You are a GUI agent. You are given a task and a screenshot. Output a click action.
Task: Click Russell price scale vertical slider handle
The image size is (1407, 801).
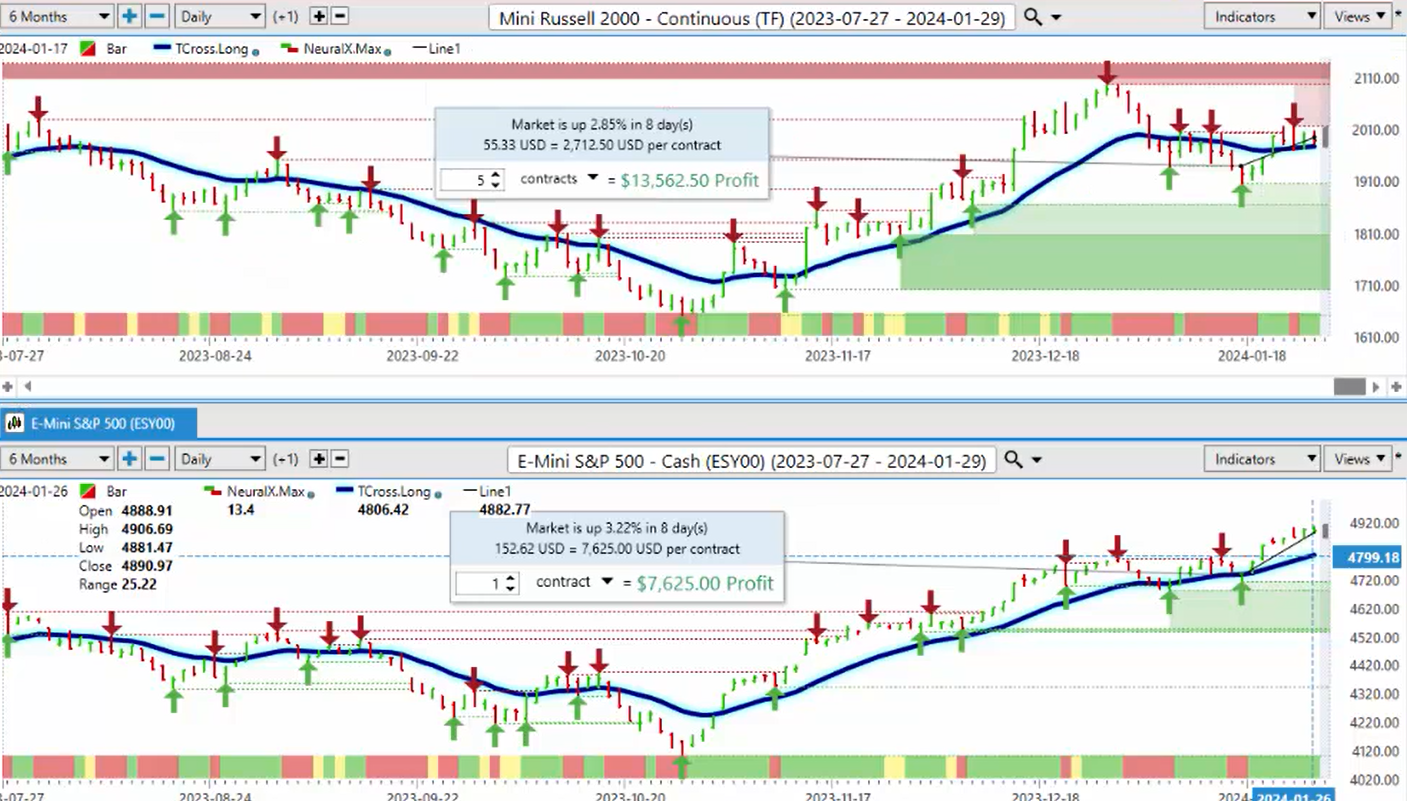coord(1326,137)
